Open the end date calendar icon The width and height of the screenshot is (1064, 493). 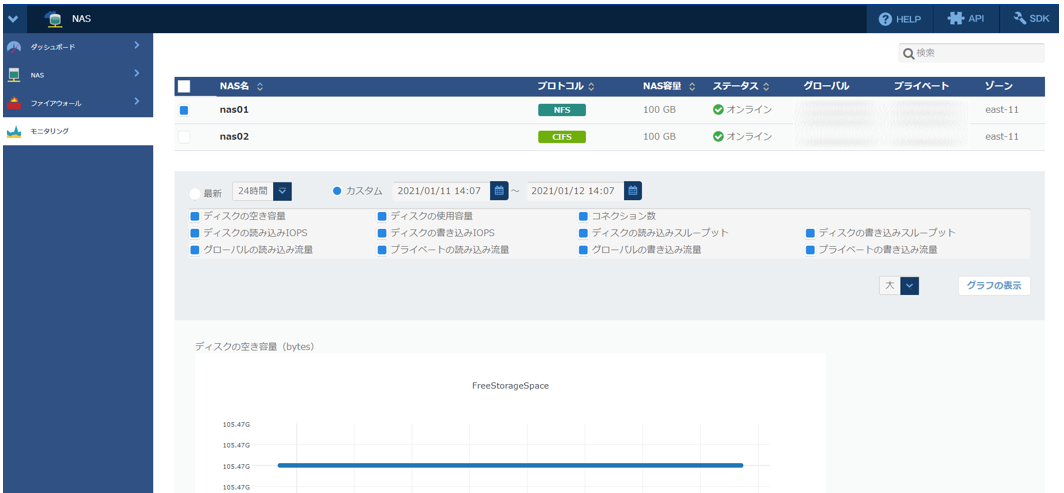632,191
